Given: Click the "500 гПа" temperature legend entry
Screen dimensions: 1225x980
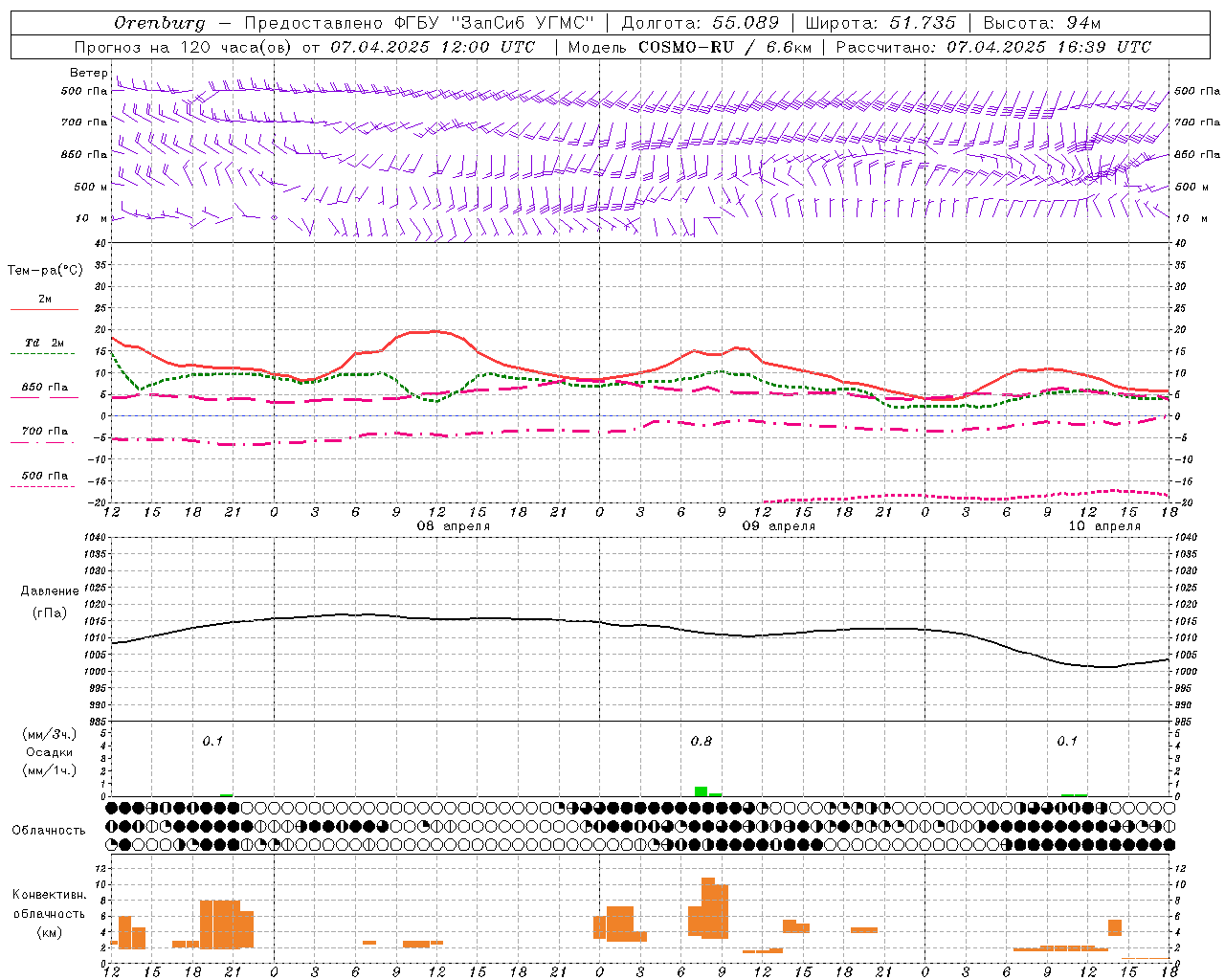Looking at the screenshot, I should [44, 479].
